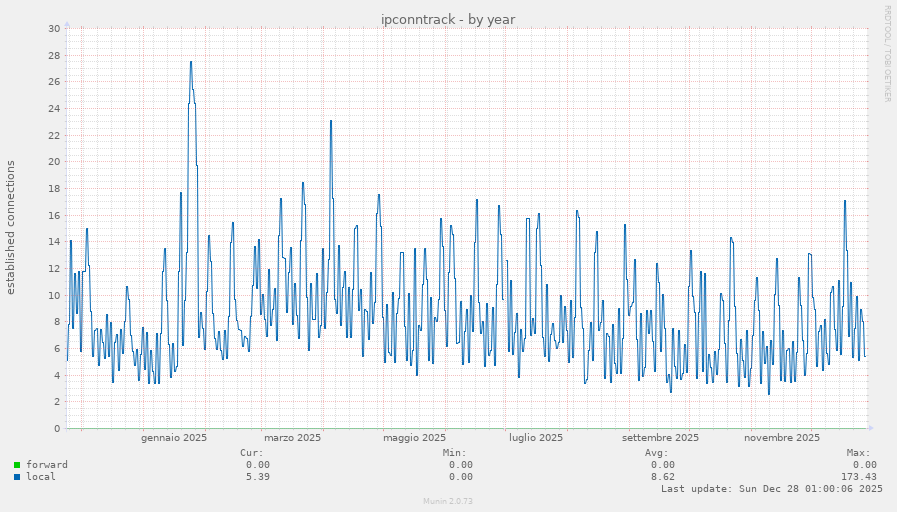
Task: Select the 'maggio 2025' x-axis label
Action: click(x=414, y=438)
